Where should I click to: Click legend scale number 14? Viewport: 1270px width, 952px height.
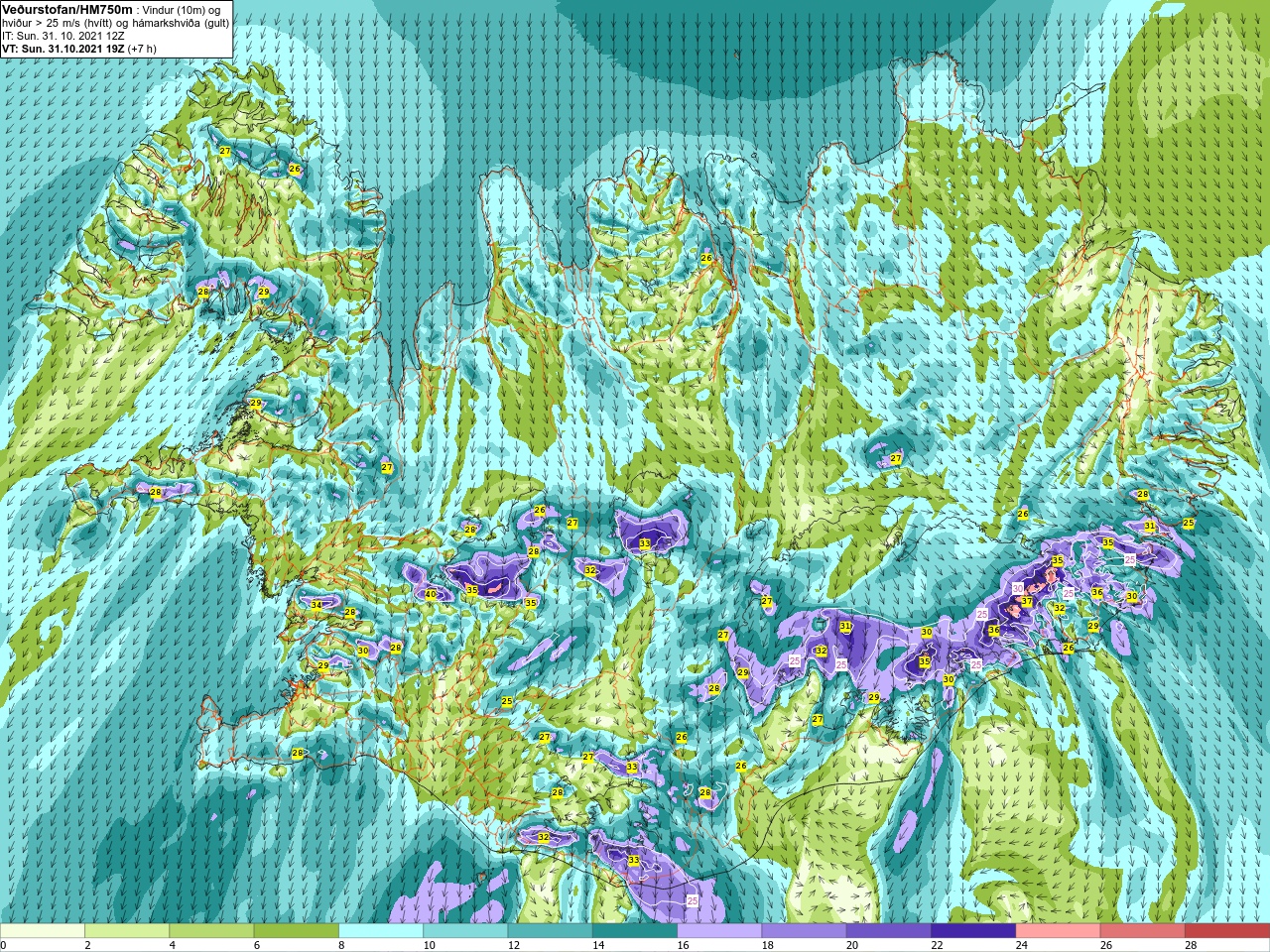click(x=598, y=945)
